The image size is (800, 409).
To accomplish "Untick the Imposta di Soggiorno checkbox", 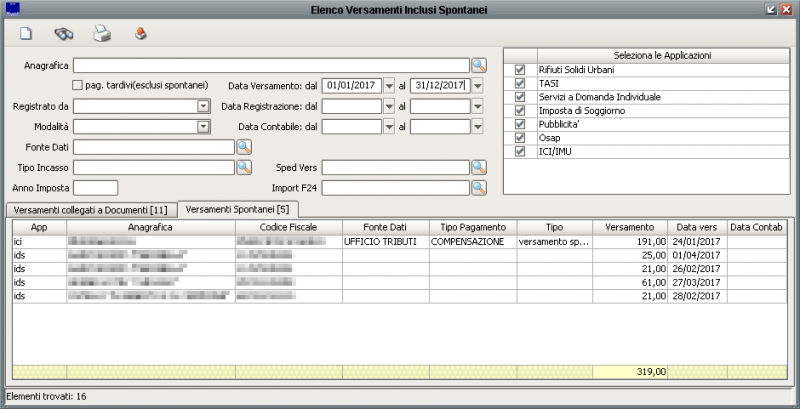I will click(x=519, y=111).
